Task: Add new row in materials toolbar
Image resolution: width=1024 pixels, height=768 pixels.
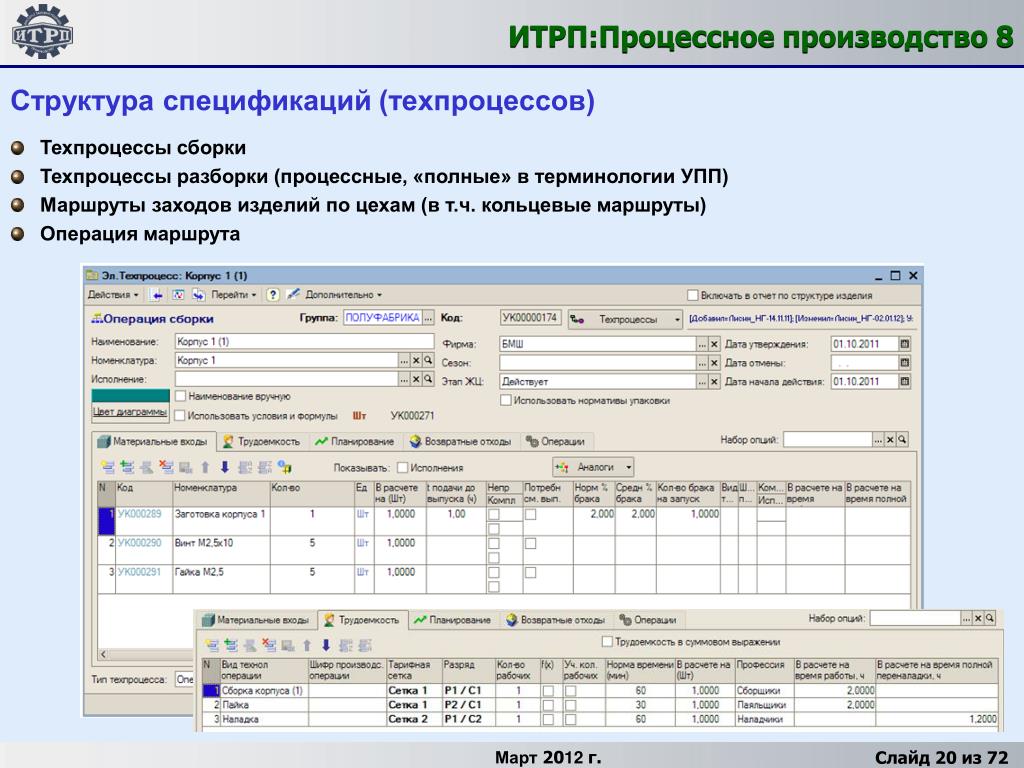Action: [108, 467]
